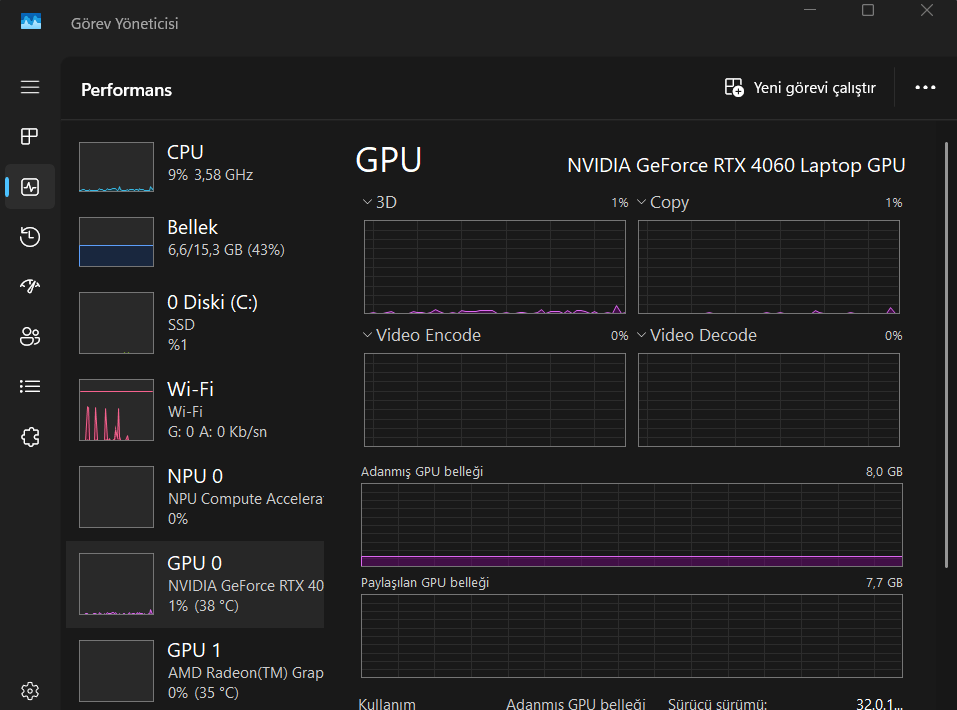Select Bellek (memory) in the list
The height and width of the screenshot is (710, 957).
click(195, 238)
